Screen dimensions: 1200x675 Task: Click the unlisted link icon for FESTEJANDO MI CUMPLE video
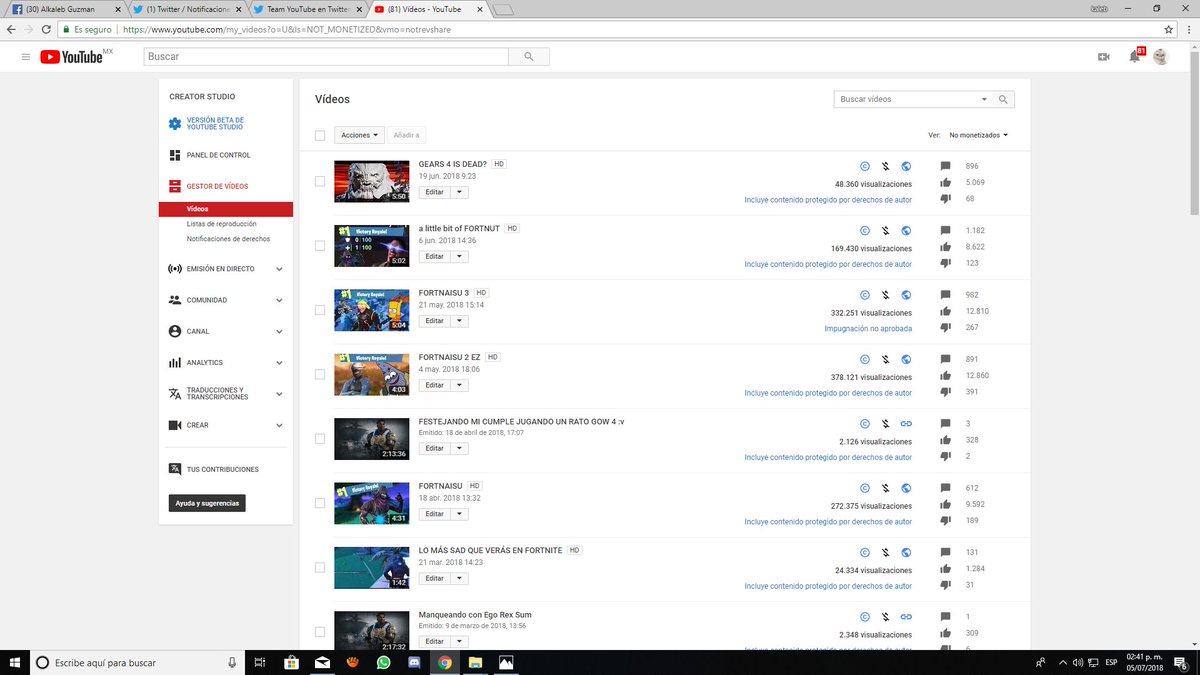point(906,424)
